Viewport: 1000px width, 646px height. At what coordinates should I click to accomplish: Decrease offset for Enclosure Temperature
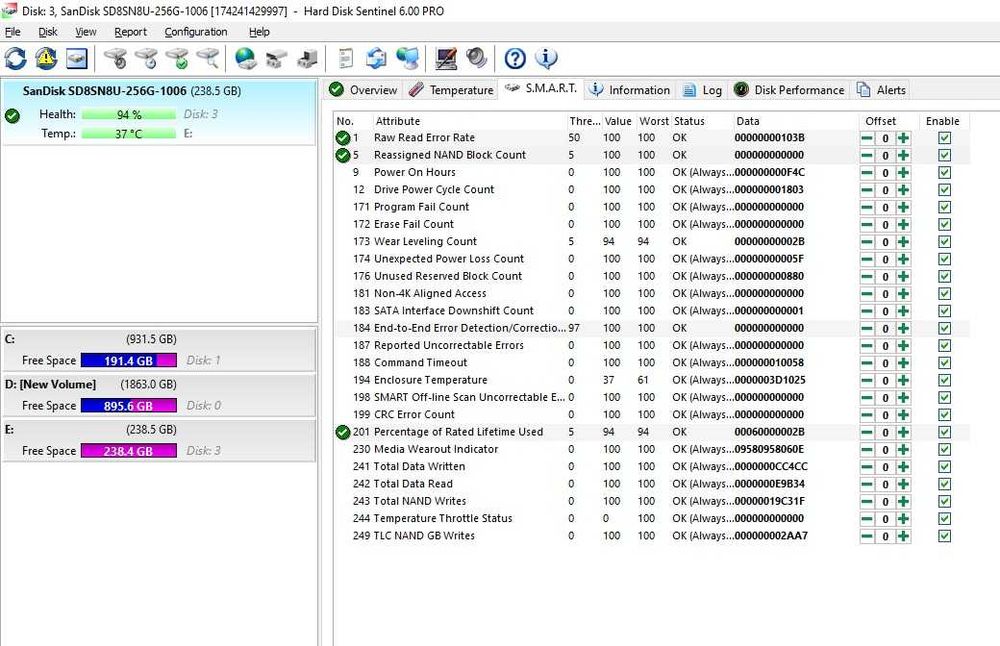(x=867, y=380)
